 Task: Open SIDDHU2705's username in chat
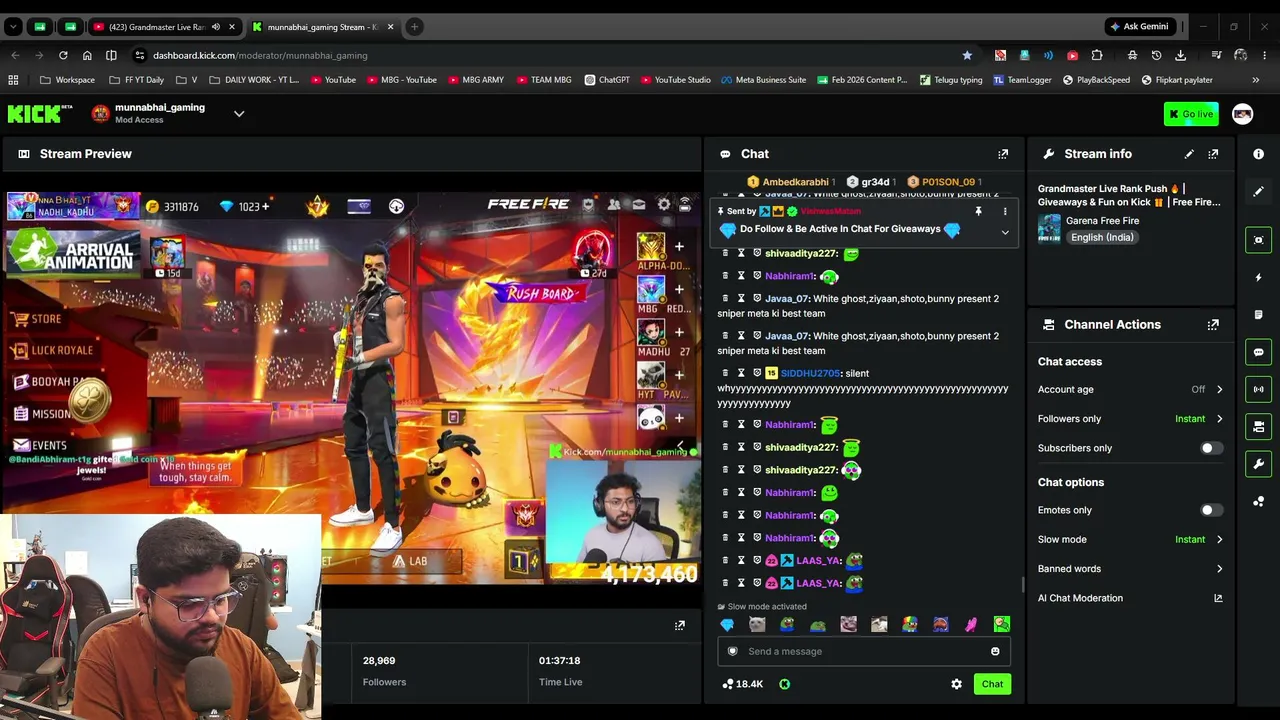[810, 374]
